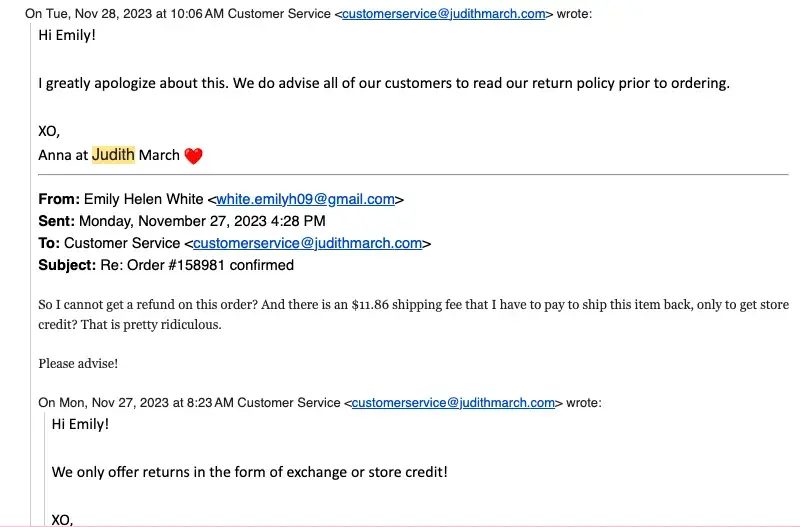Click the highlighted word Judith

[x=113, y=155]
